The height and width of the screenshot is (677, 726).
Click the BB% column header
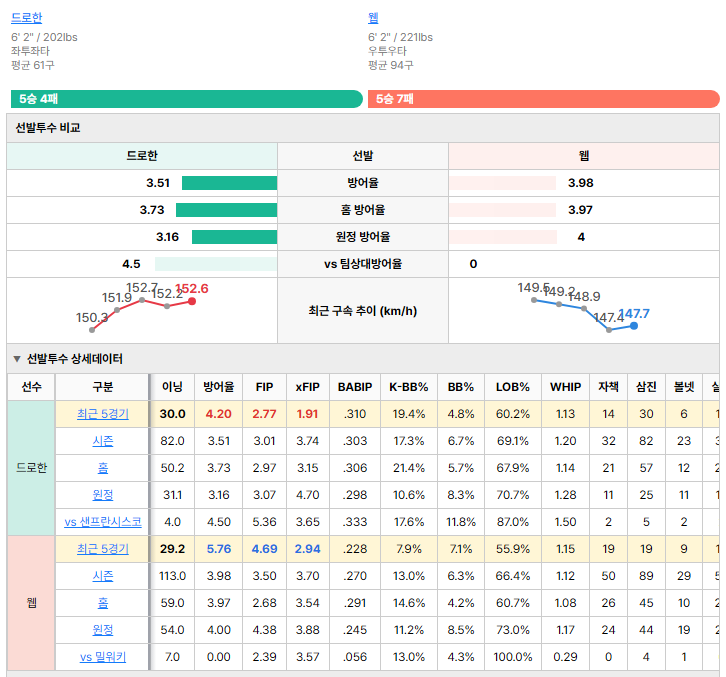tap(461, 387)
